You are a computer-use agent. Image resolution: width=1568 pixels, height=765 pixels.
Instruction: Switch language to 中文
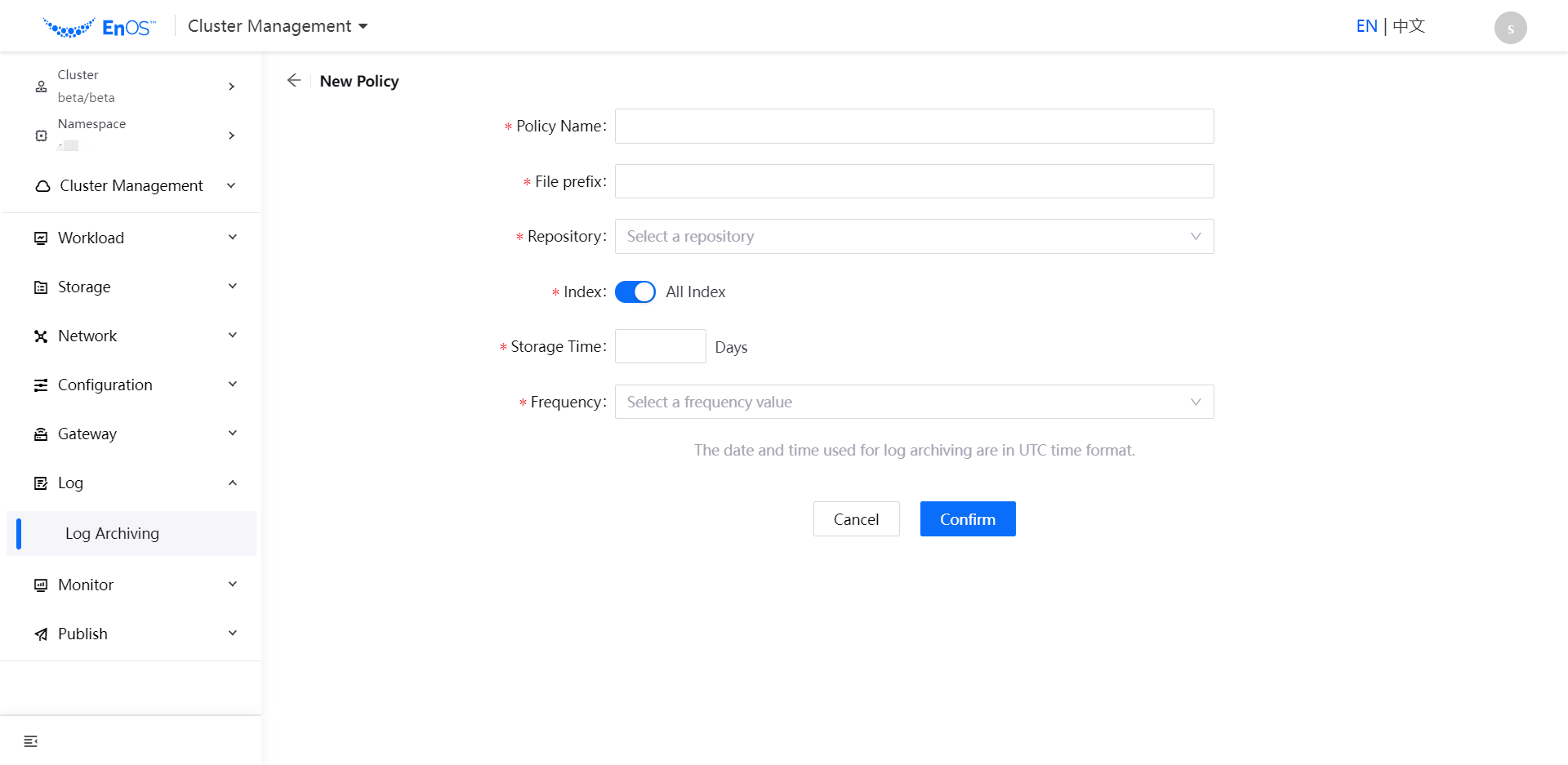(1409, 26)
